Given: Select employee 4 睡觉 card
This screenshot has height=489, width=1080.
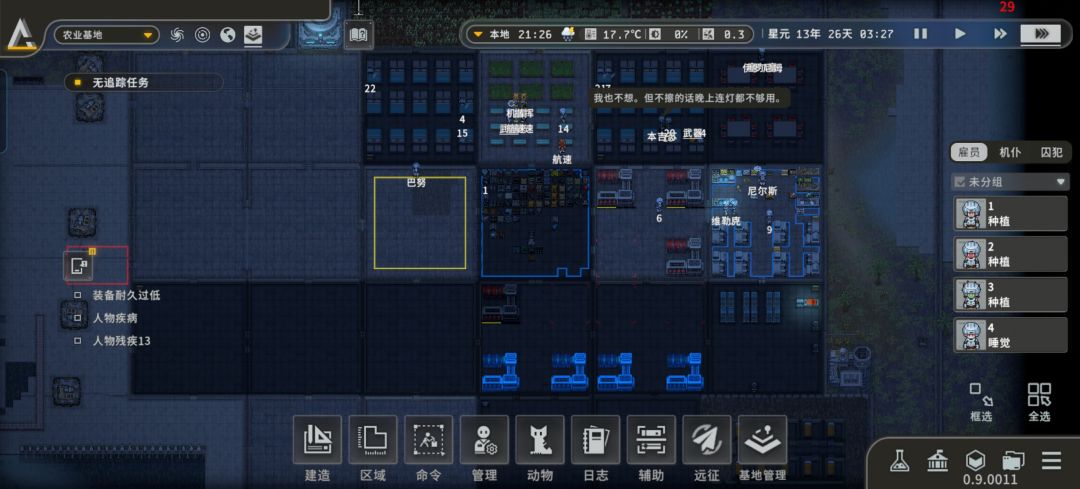Looking at the screenshot, I should [1010, 335].
